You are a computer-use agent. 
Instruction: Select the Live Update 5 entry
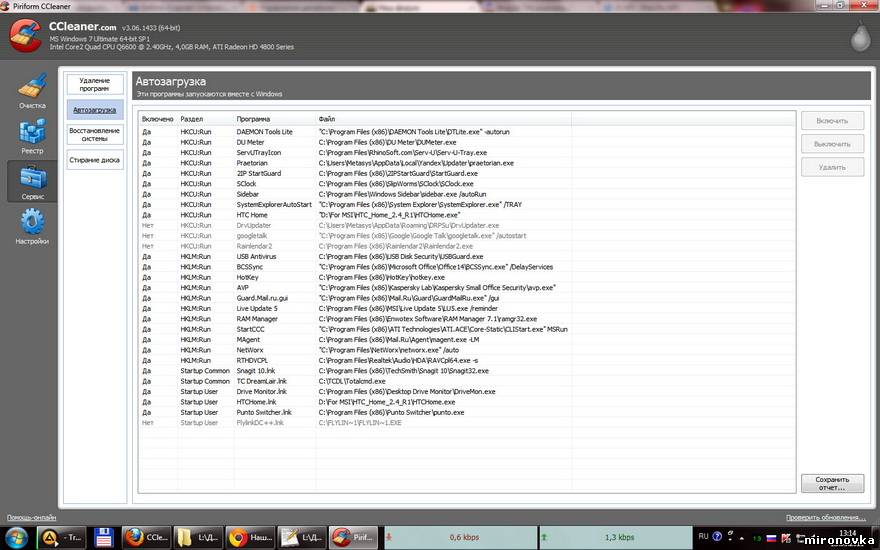[466, 308]
